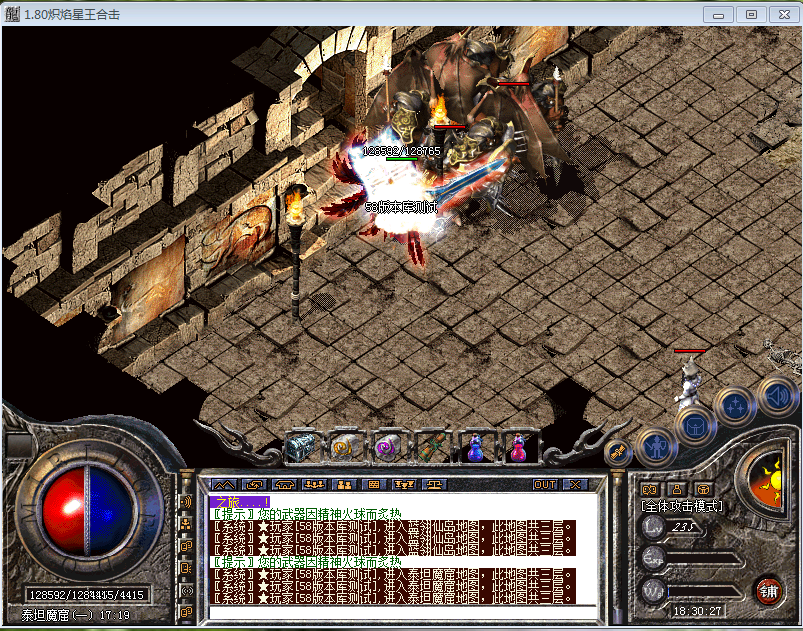This screenshot has height=631, width=803.
Task: Click the Lv level badge
Action: point(654,527)
